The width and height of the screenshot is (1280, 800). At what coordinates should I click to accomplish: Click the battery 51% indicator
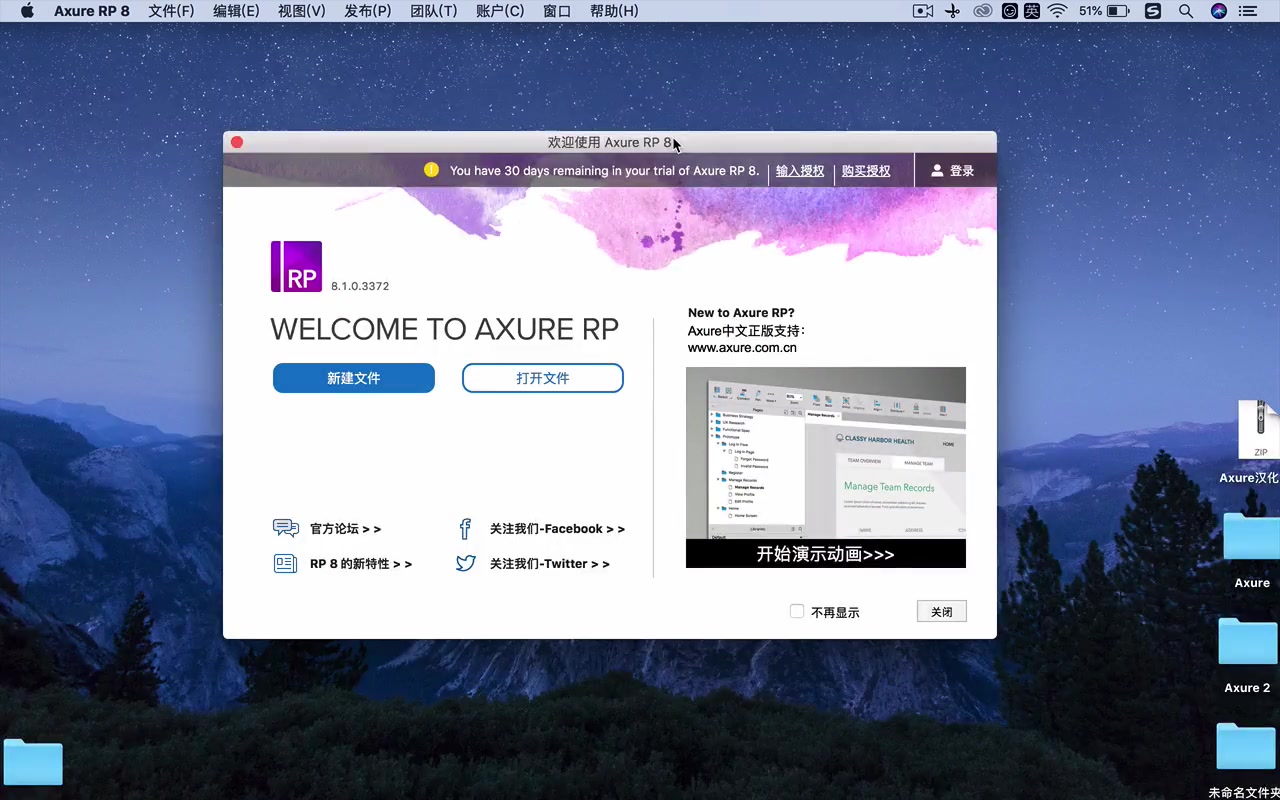(x=1104, y=11)
